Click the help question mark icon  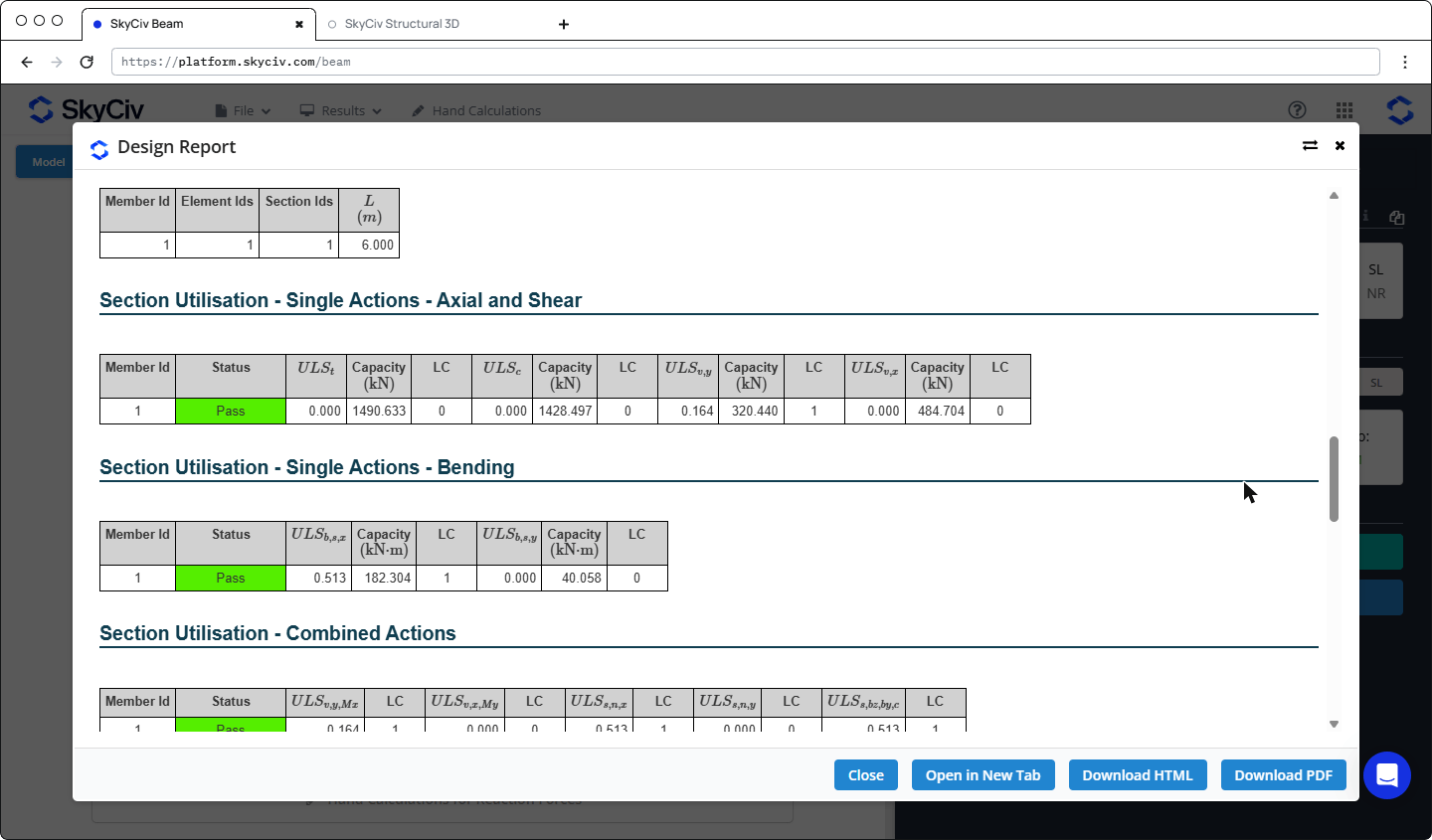coord(1297,110)
